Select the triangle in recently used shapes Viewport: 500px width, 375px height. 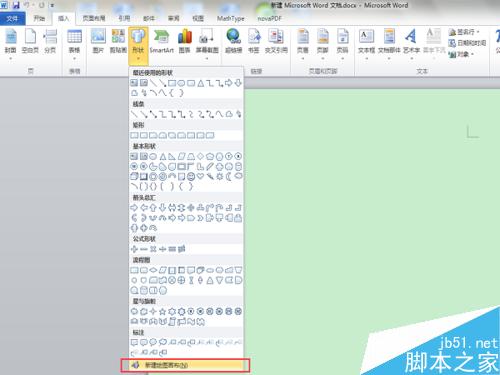coord(200,83)
